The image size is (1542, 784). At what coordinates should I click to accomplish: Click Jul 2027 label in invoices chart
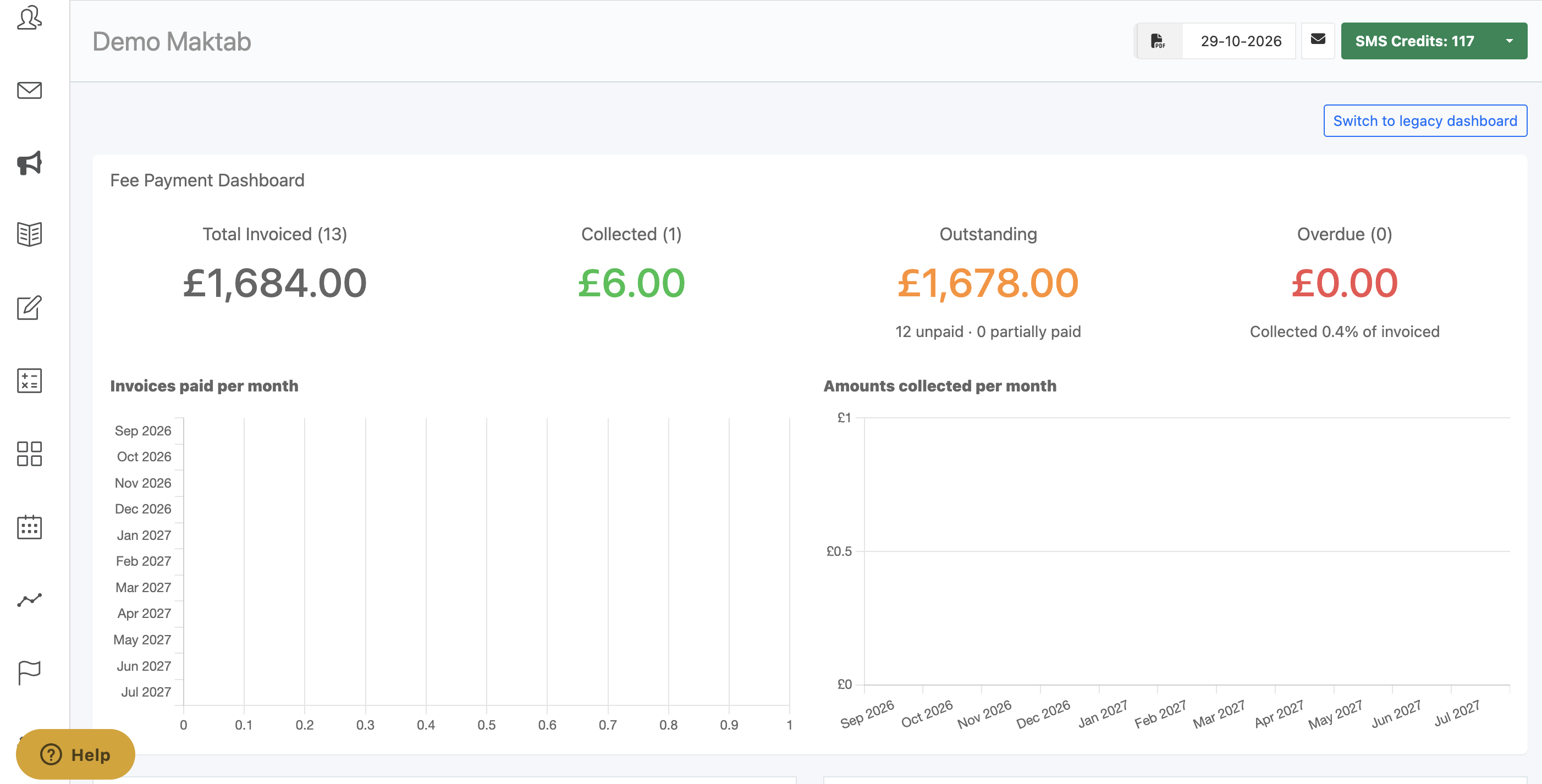click(x=146, y=692)
